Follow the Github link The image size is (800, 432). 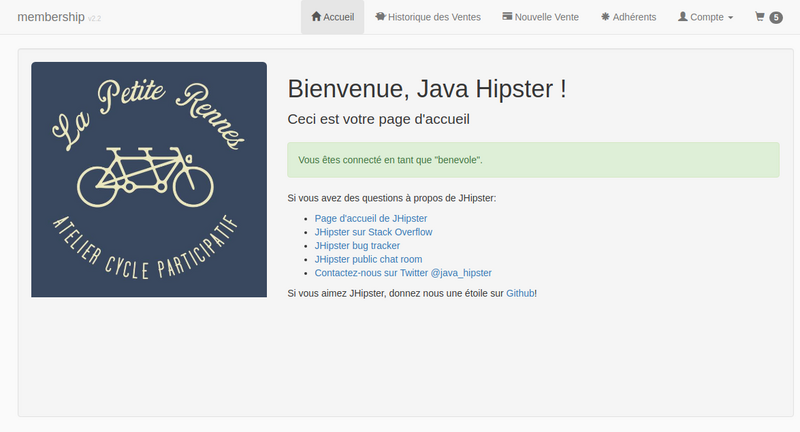(520, 293)
